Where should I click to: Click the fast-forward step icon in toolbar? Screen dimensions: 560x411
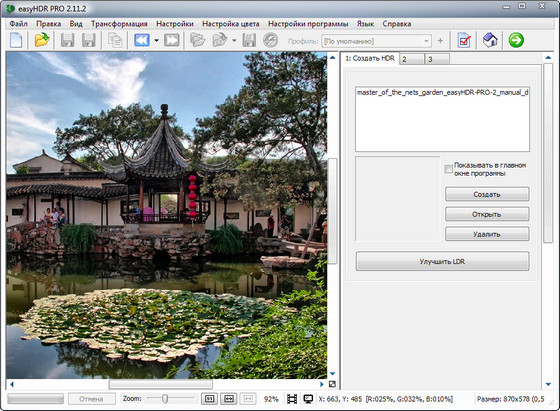(171, 40)
